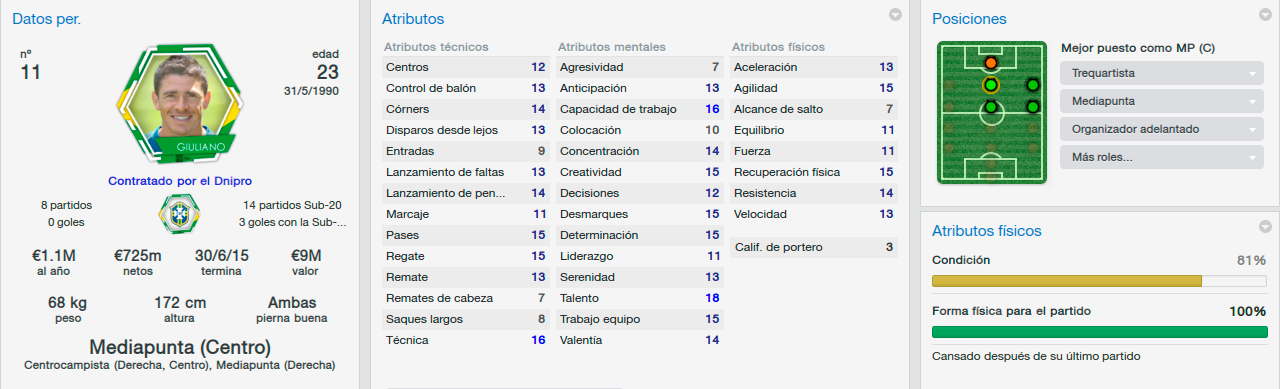Click the Posiciones panel title
Image resolution: width=1280 pixels, height=389 pixels.
click(969, 19)
